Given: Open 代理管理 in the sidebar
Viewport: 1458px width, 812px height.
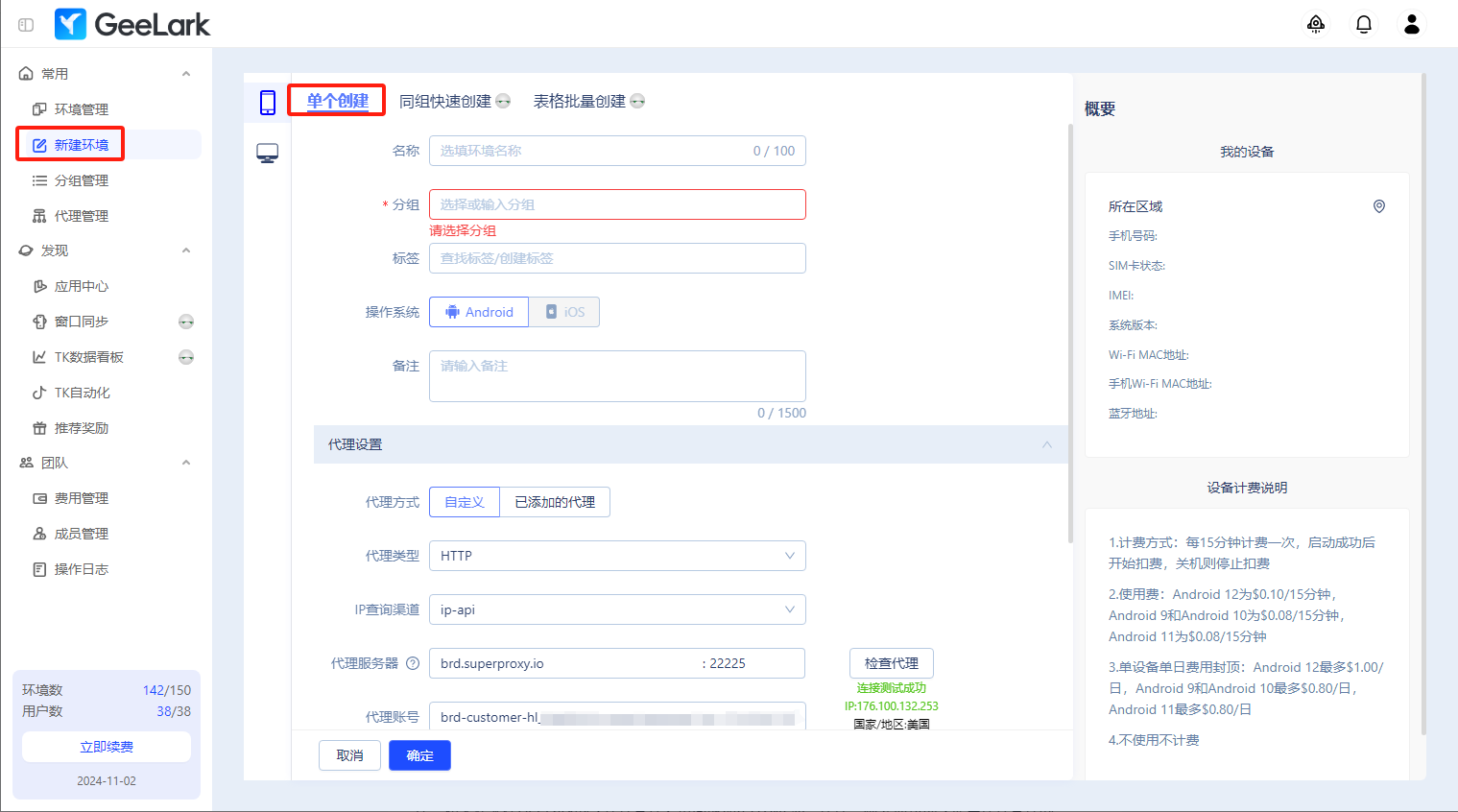Looking at the screenshot, I should [82, 216].
